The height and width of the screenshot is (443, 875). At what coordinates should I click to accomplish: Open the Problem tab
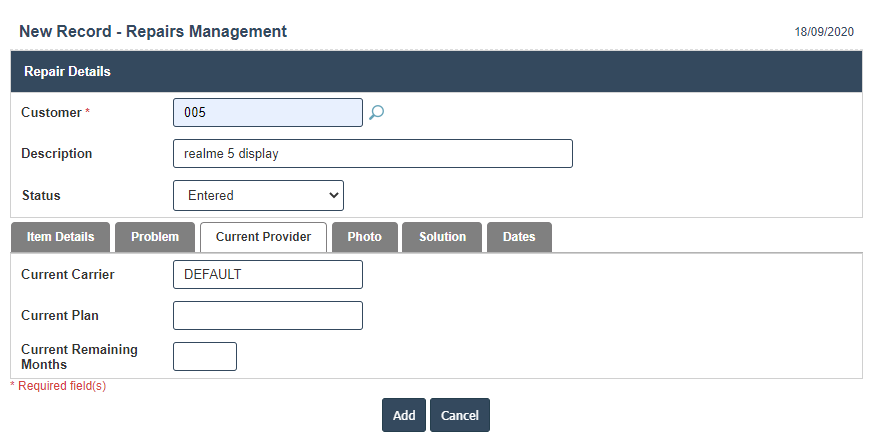tap(155, 237)
